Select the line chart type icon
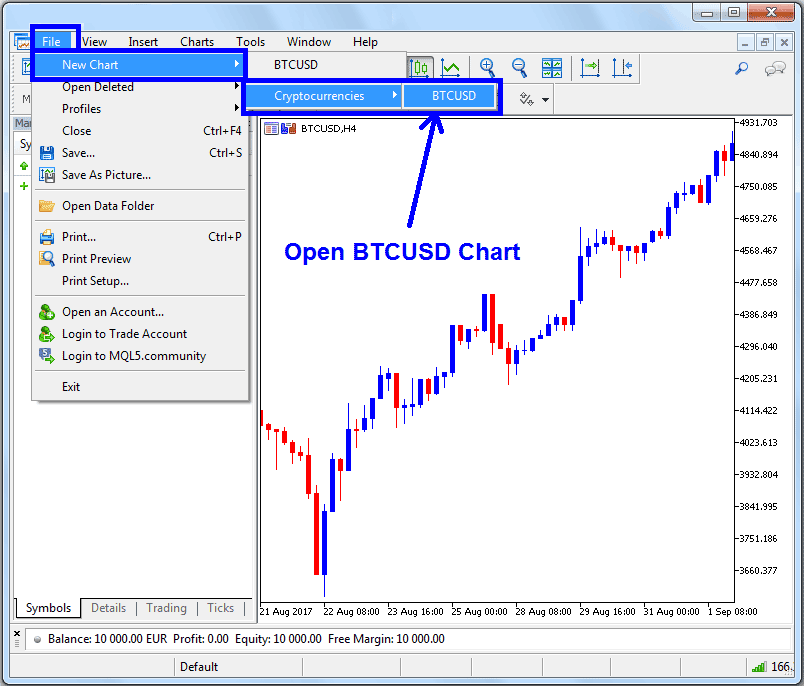 coord(451,68)
